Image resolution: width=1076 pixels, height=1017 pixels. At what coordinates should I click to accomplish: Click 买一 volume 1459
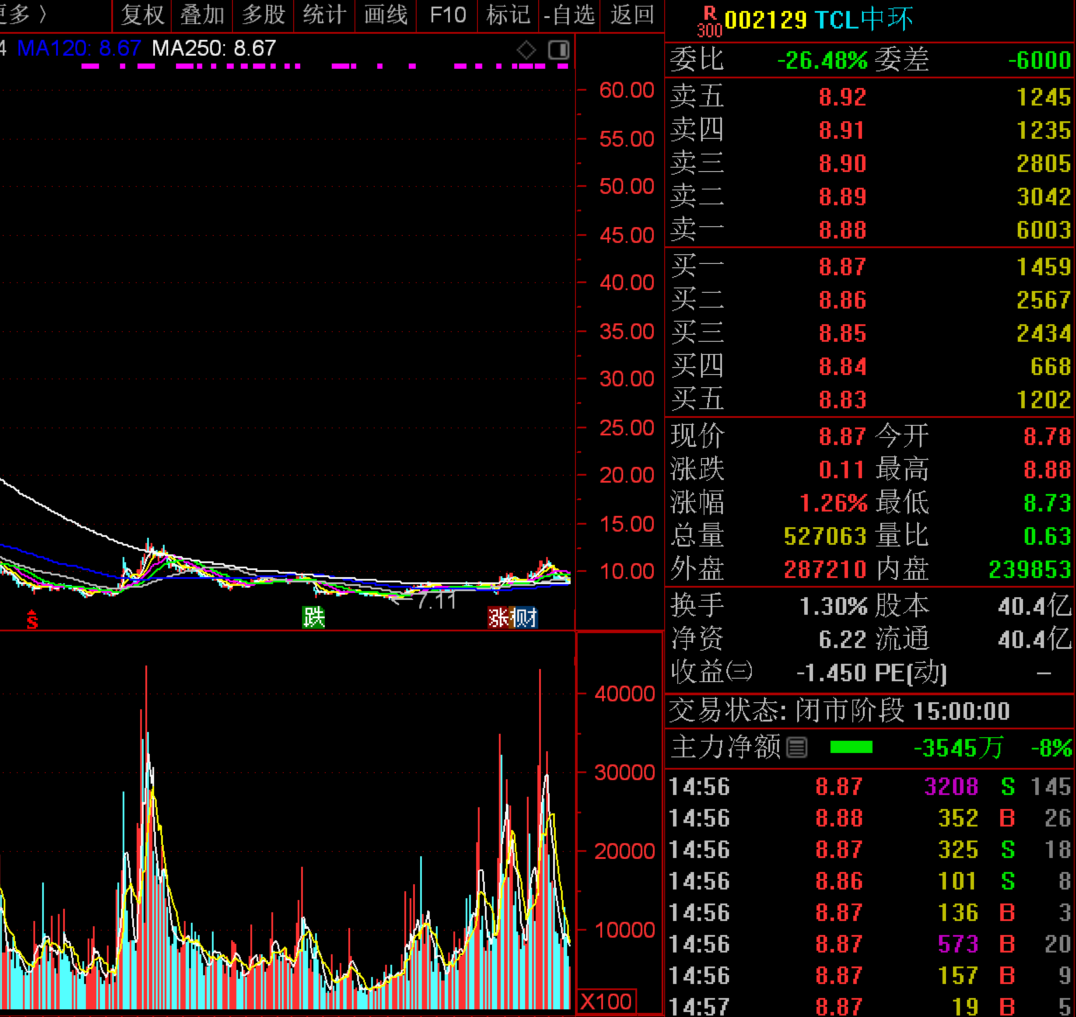1043,267
